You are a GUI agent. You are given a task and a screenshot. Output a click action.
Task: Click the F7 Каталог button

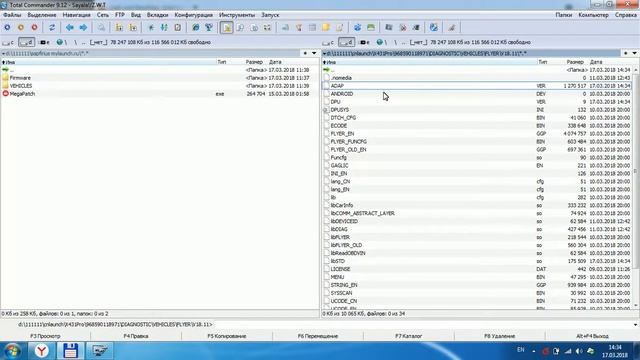408,336
